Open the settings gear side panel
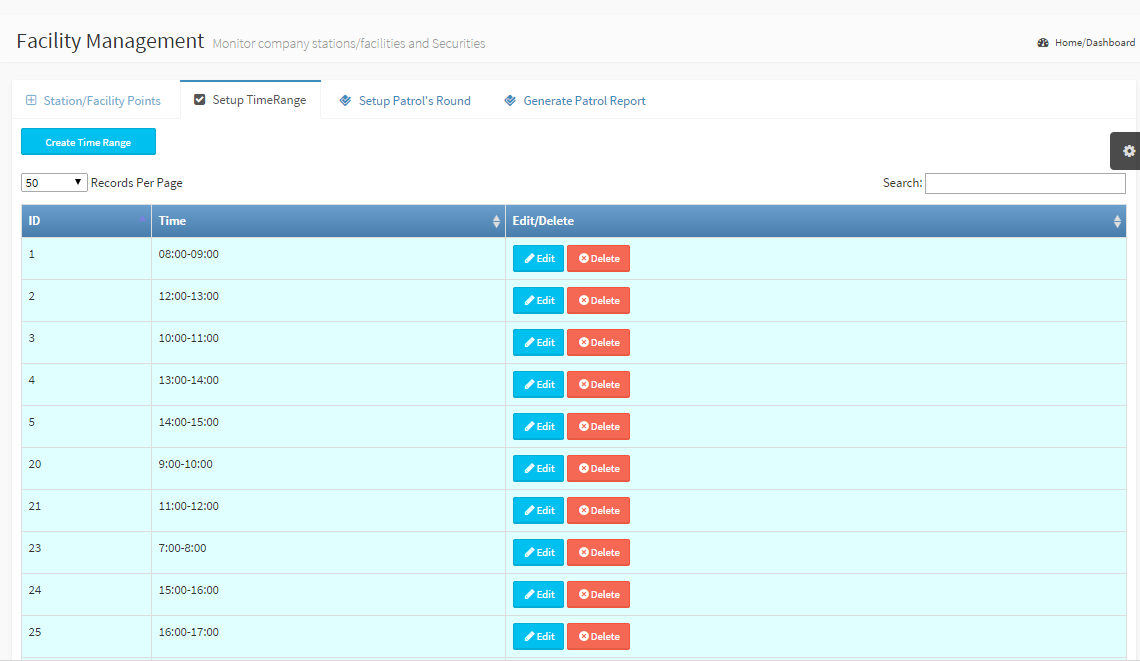The image size is (1140, 661). [1128, 151]
